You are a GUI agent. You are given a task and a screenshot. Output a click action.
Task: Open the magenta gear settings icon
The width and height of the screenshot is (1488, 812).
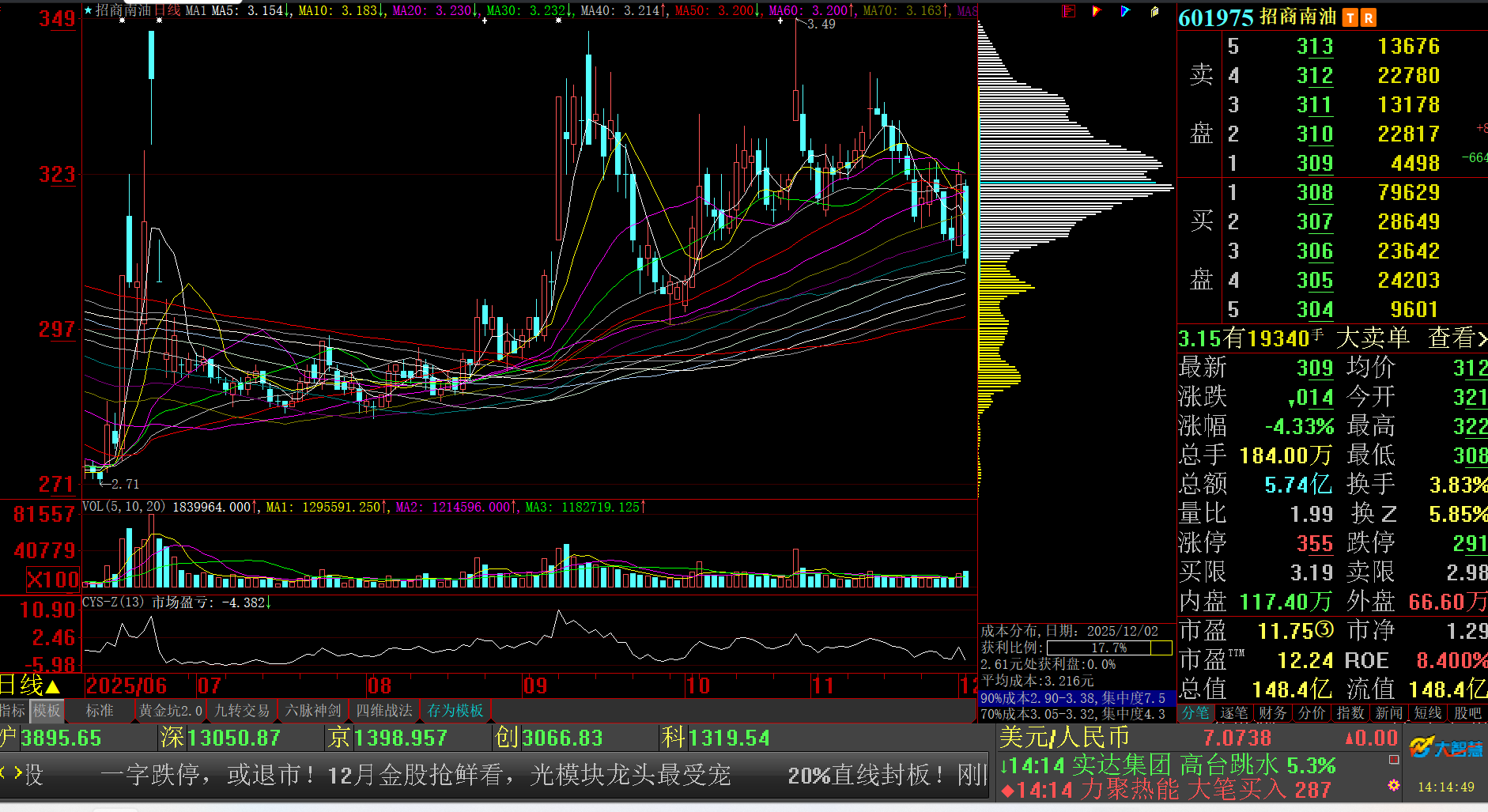pos(1394,785)
